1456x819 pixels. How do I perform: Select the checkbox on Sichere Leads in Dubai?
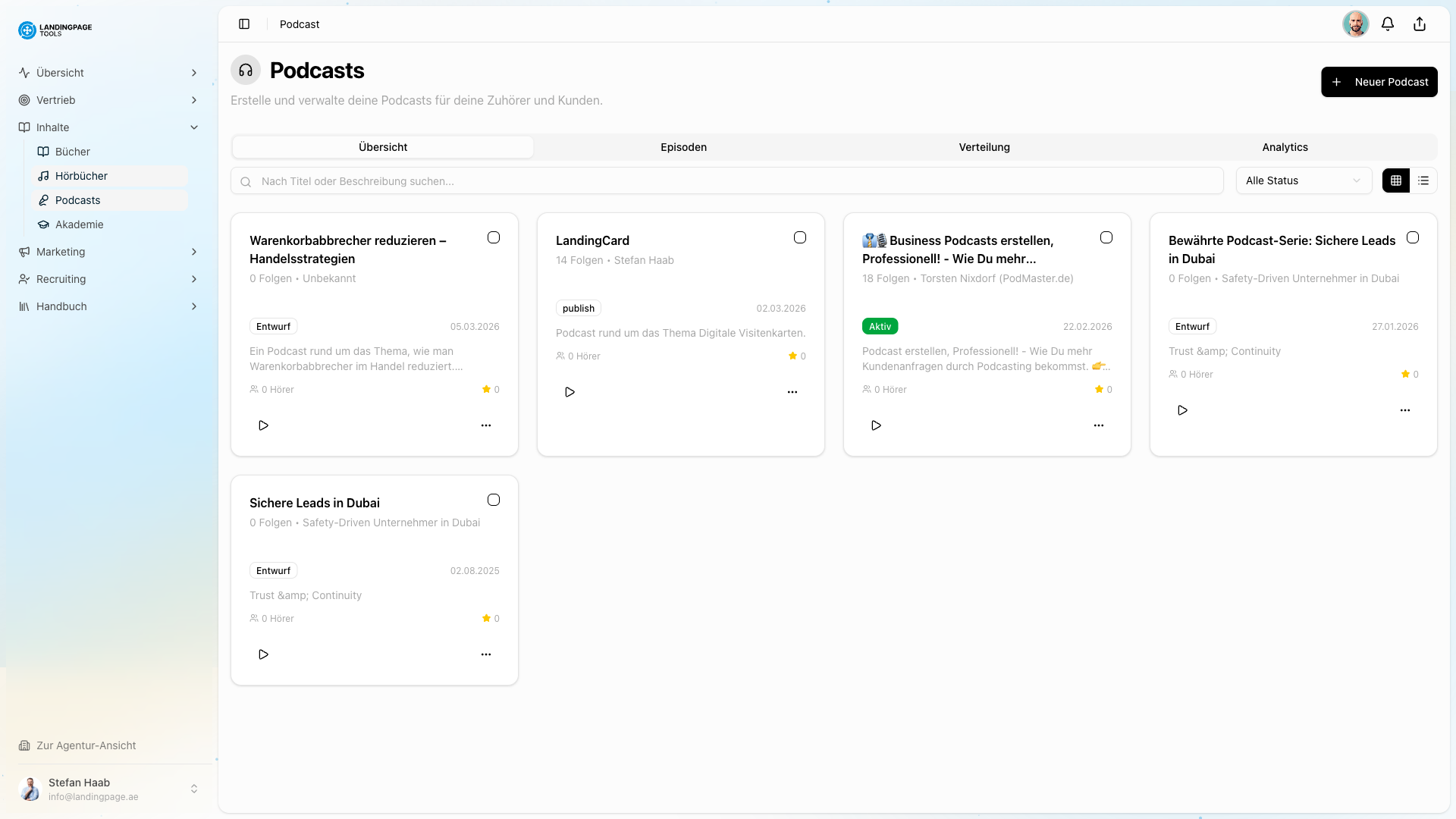coord(494,500)
